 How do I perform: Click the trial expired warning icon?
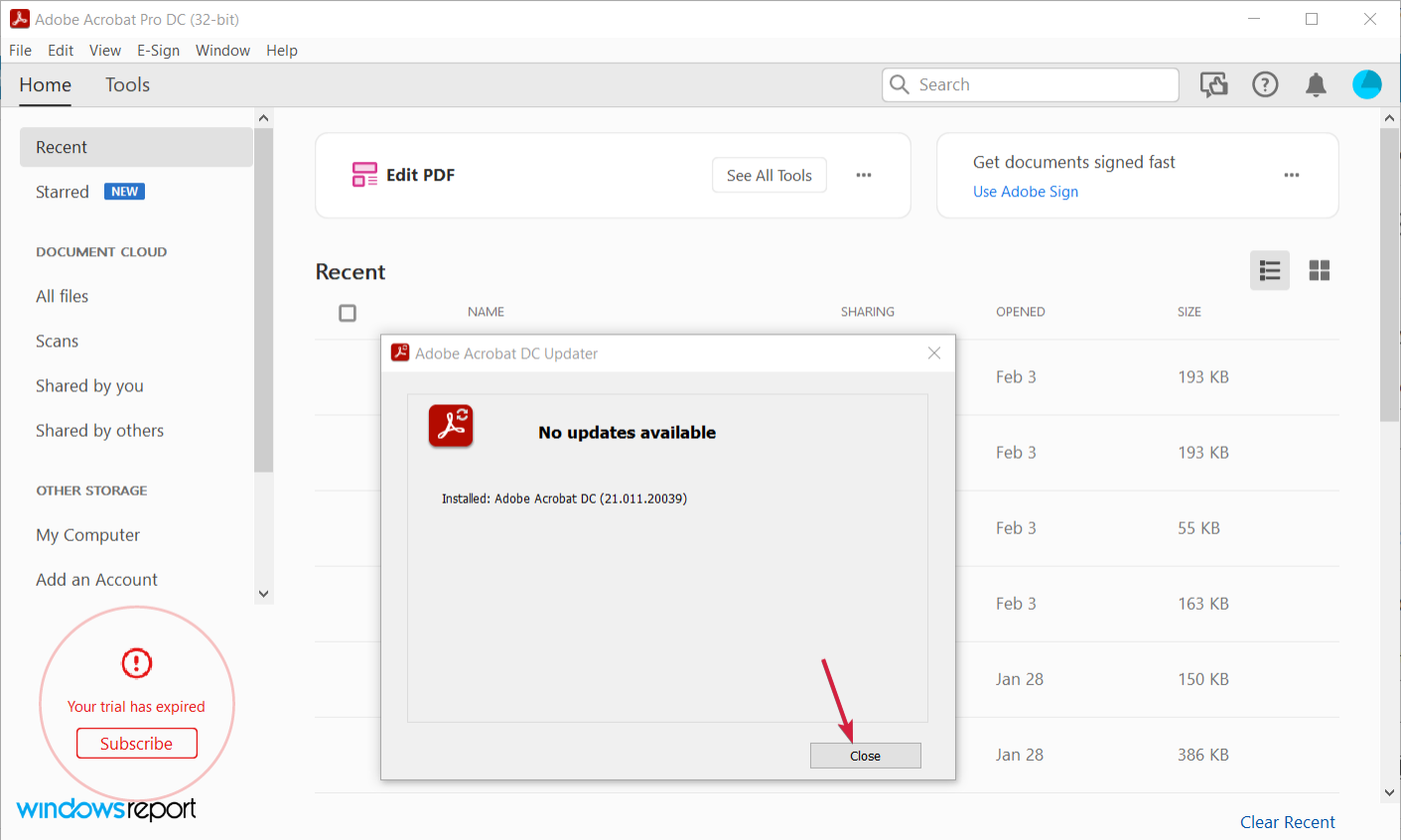(x=137, y=662)
